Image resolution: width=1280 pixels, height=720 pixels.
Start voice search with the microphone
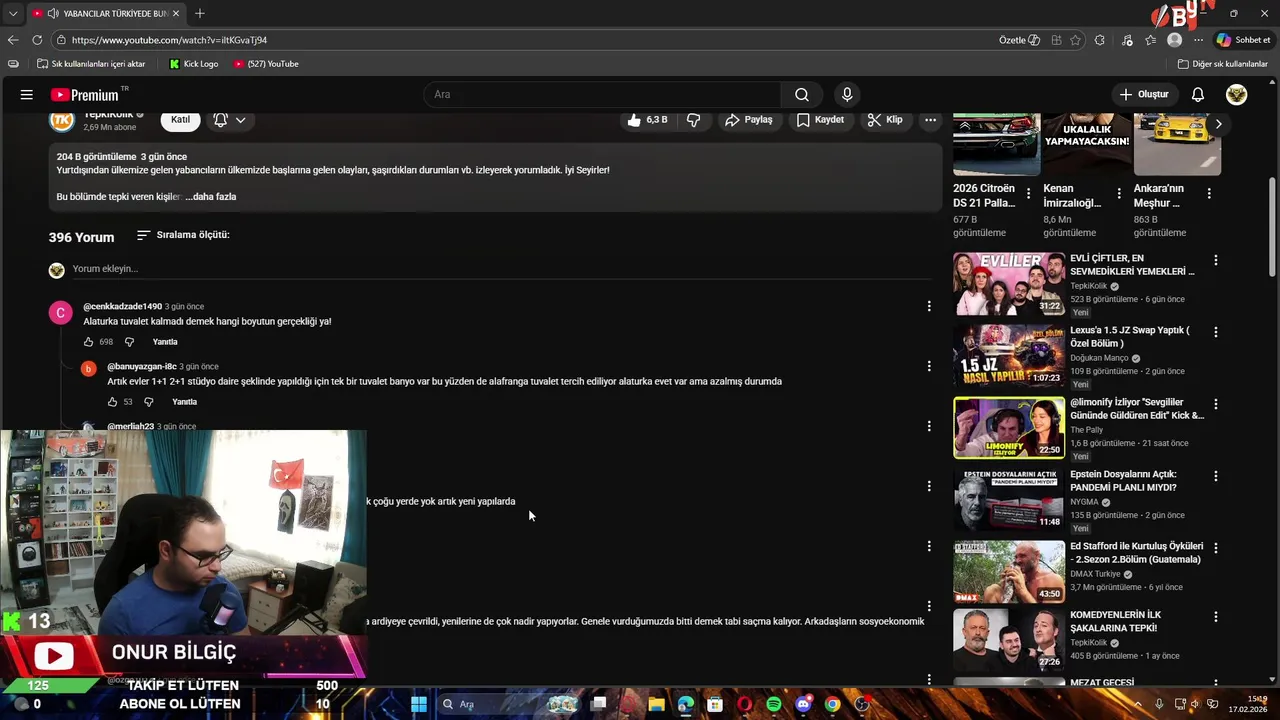tap(847, 94)
